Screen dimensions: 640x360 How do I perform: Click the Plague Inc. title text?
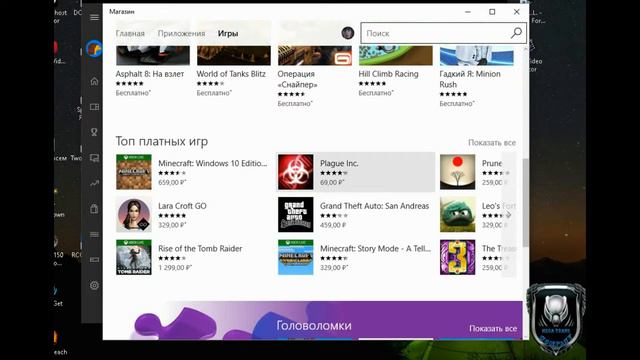click(x=339, y=163)
